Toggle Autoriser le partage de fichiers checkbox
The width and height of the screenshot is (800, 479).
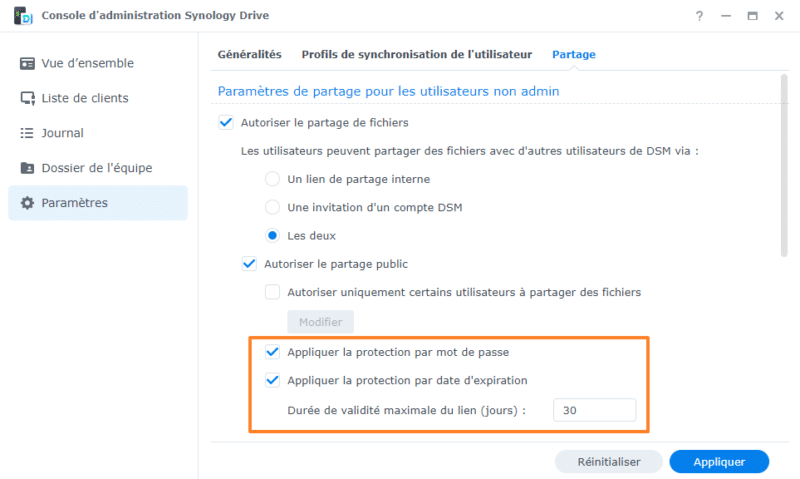[225, 123]
